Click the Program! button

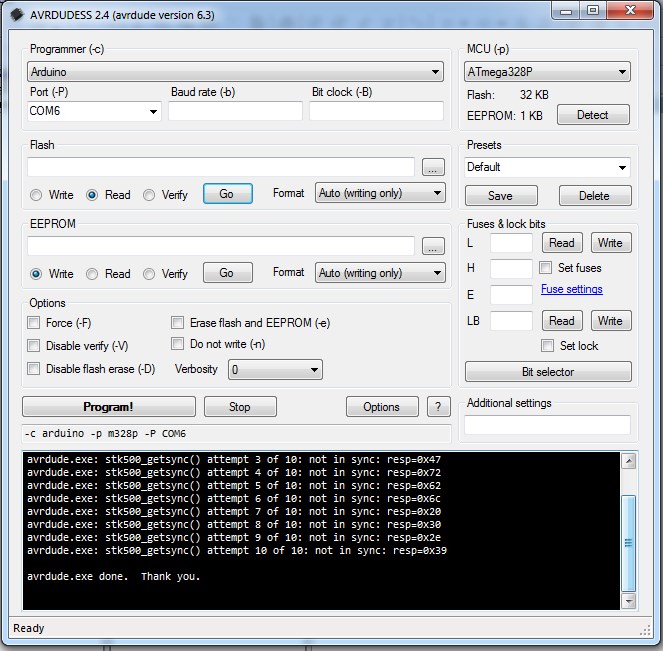[109, 407]
